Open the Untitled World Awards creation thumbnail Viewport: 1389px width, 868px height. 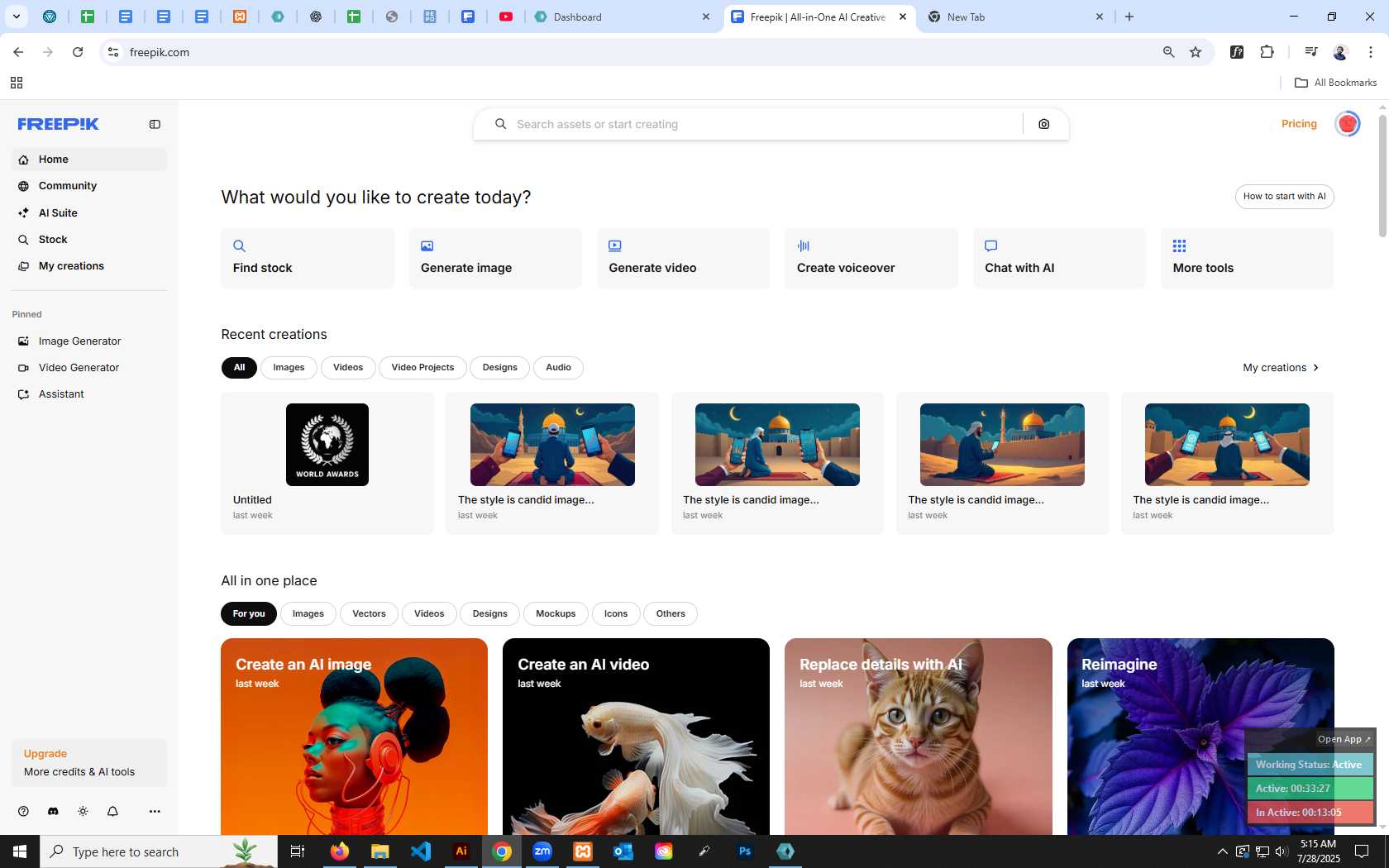(x=327, y=445)
